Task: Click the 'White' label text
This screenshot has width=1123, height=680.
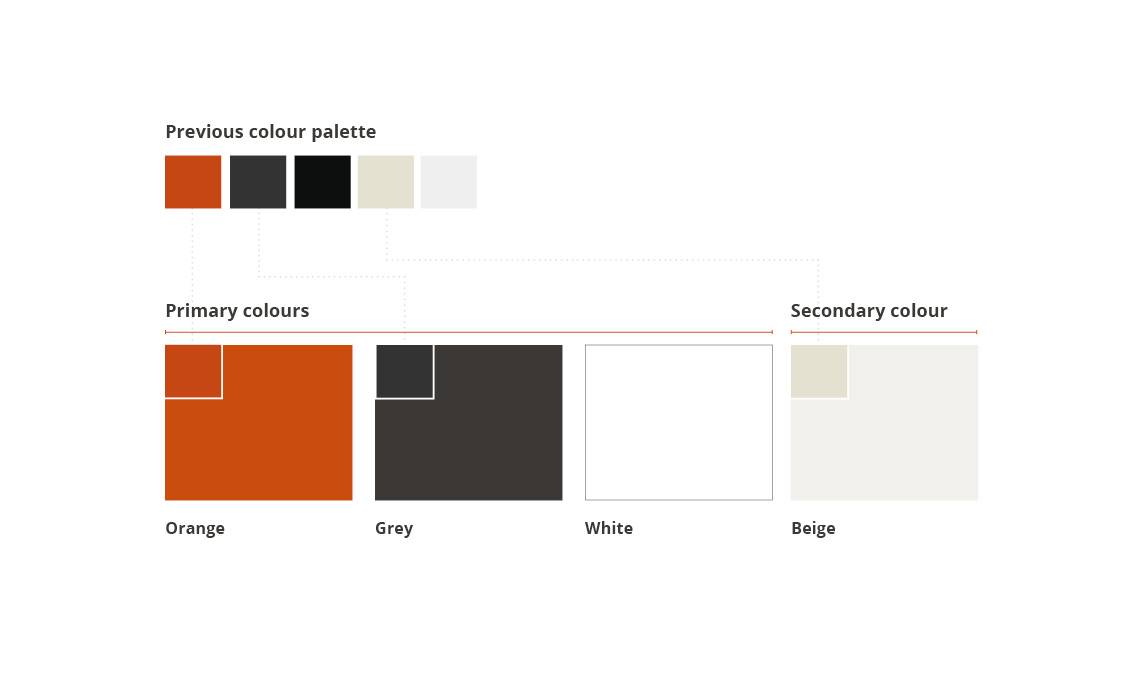Action: click(x=609, y=528)
